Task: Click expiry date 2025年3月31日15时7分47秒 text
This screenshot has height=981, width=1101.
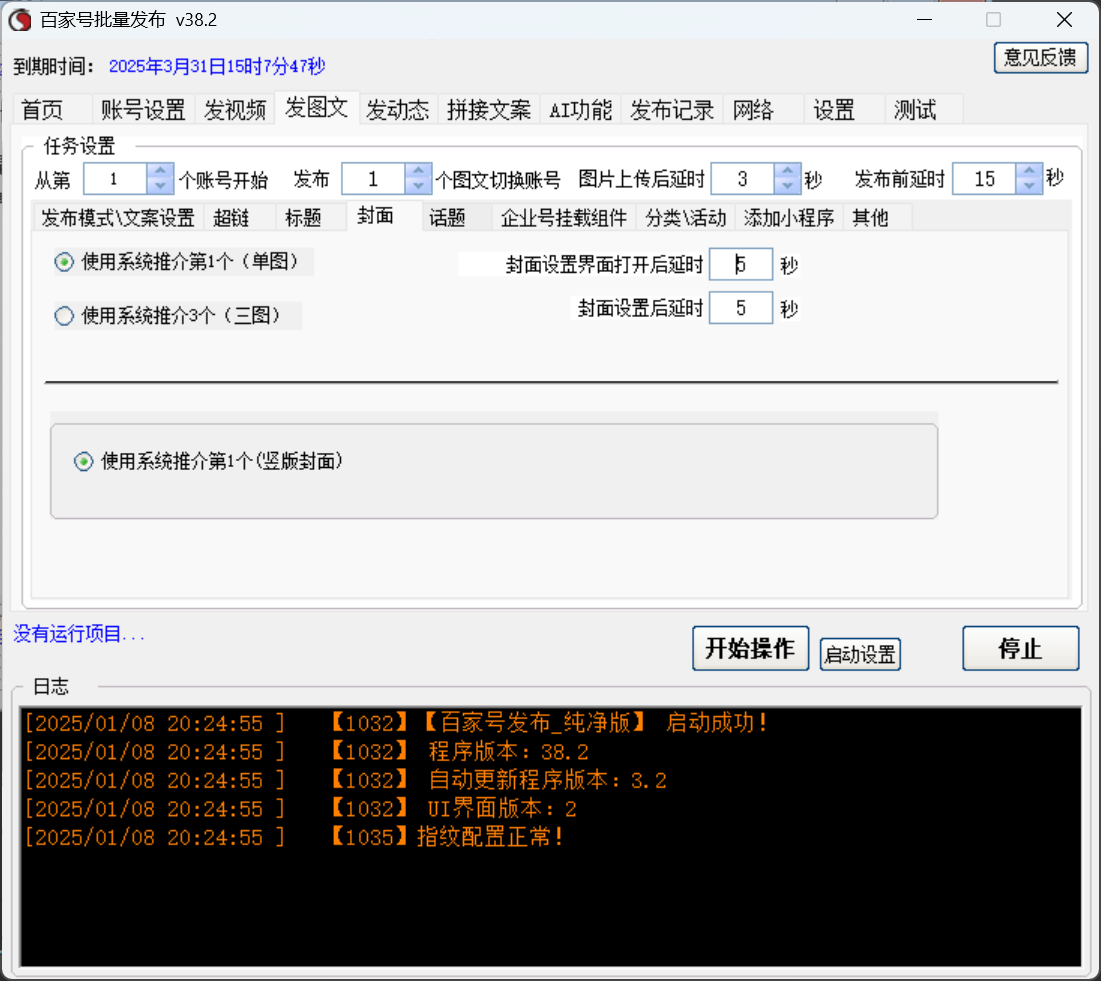Action: [x=217, y=66]
